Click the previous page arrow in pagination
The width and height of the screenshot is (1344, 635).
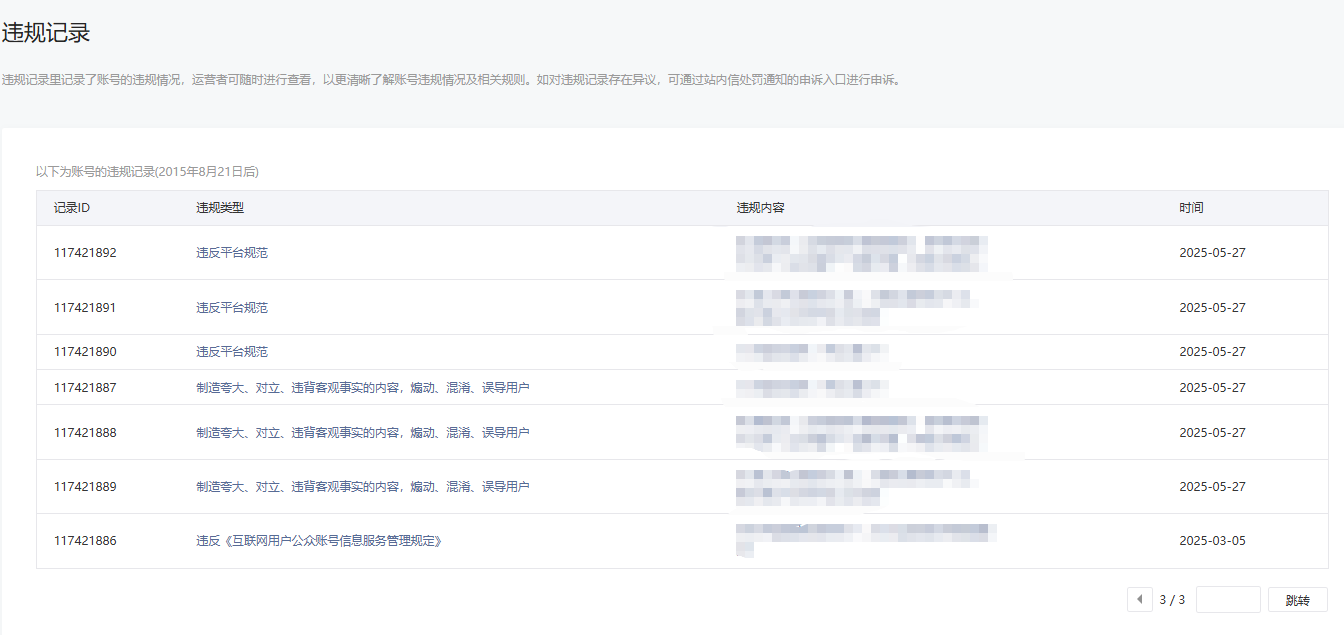1139,599
